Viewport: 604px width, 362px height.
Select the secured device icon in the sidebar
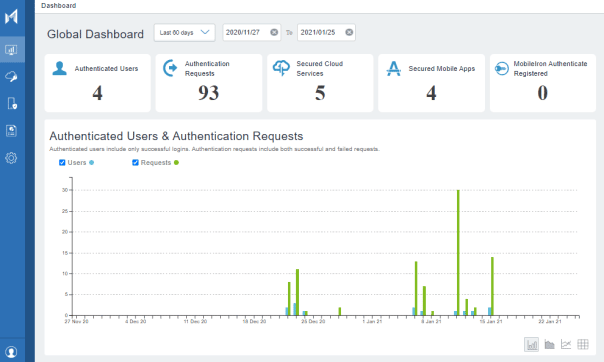point(12,104)
